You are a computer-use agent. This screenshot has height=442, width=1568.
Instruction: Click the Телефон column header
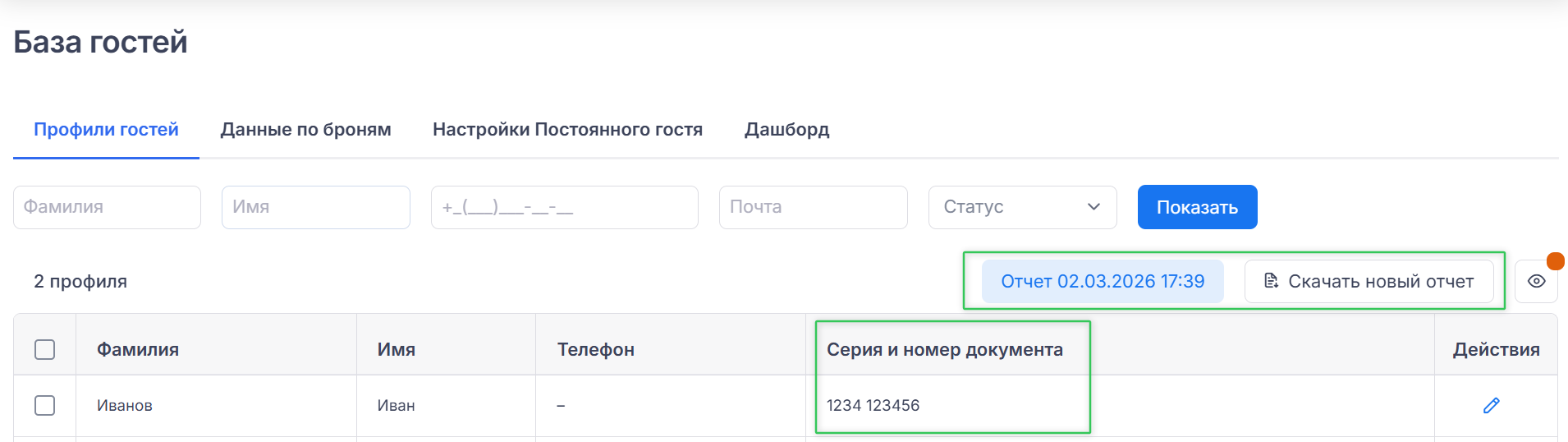pyautogui.click(x=595, y=349)
